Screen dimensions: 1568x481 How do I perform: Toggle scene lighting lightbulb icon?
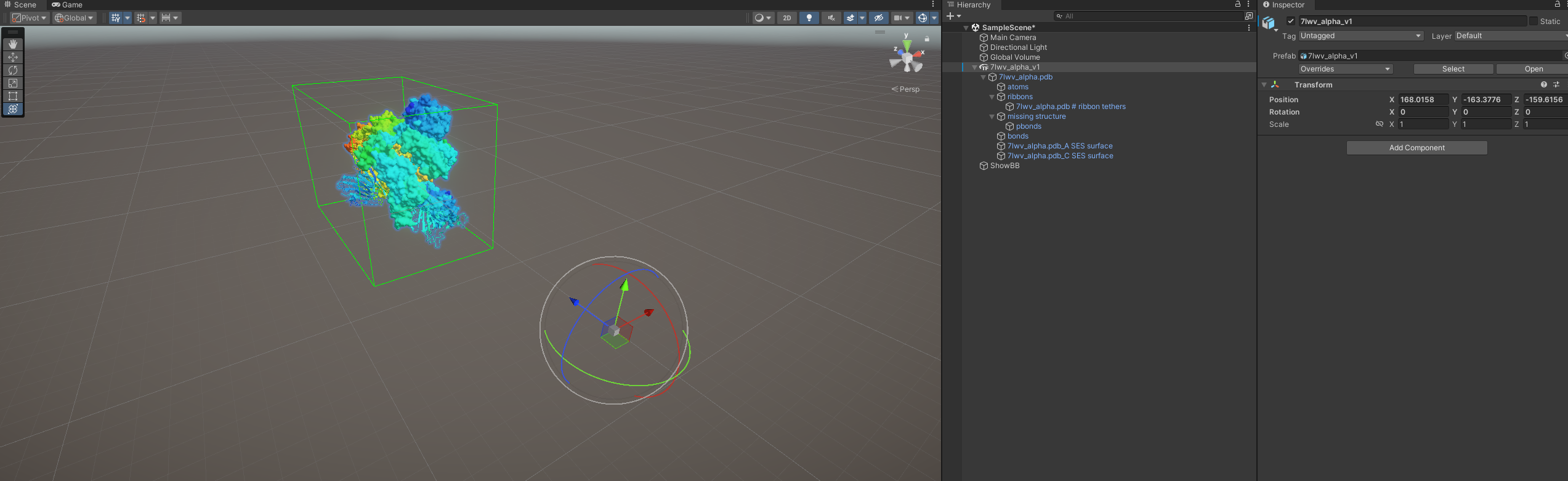point(809,18)
